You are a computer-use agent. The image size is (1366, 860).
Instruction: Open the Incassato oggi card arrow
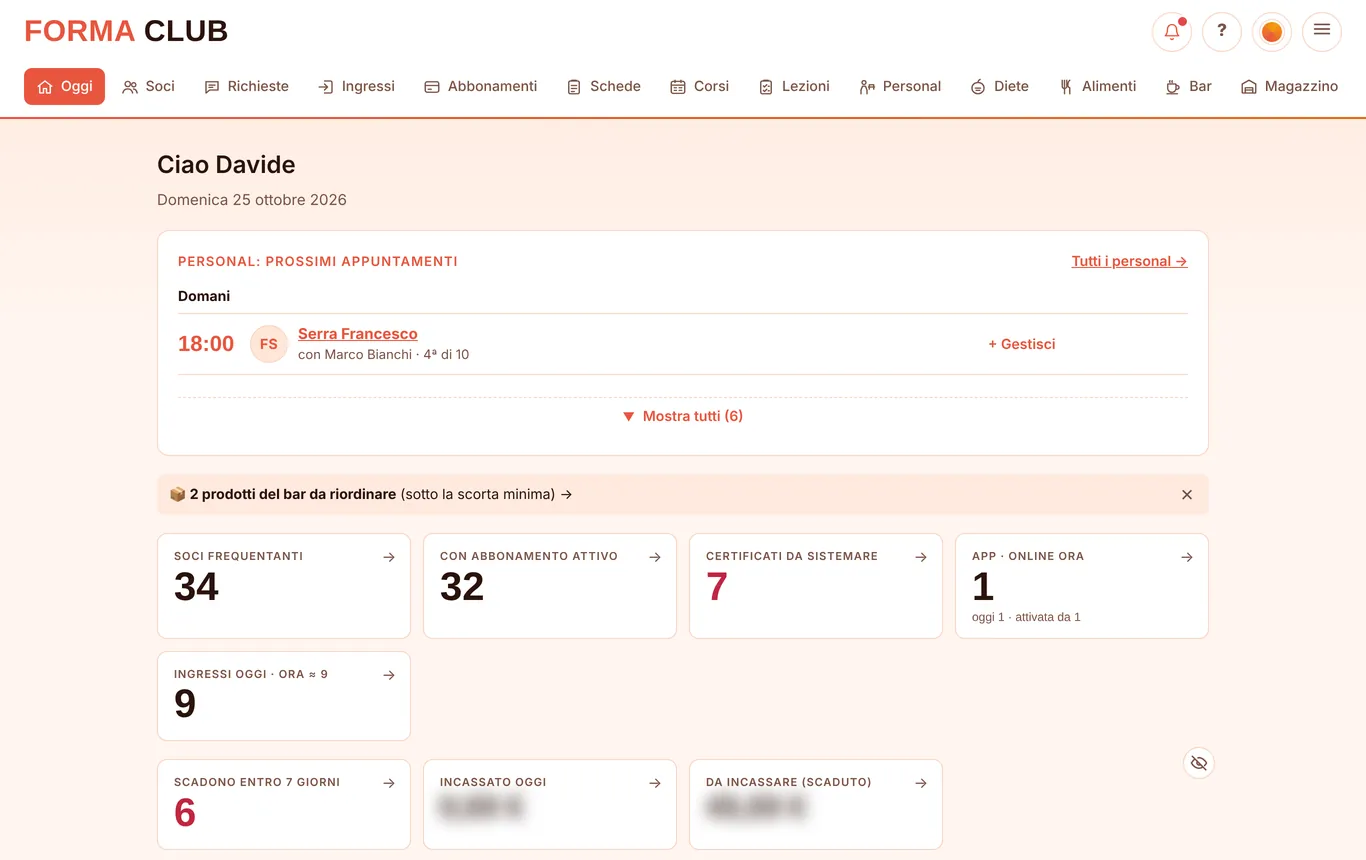coord(655,783)
